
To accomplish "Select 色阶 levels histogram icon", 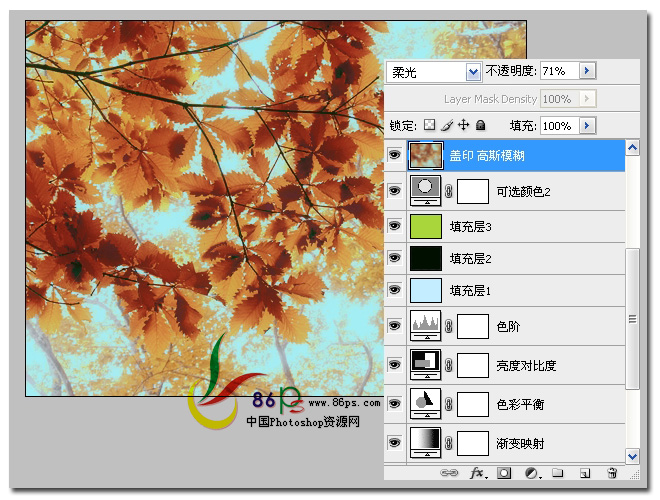I will [x=426, y=325].
